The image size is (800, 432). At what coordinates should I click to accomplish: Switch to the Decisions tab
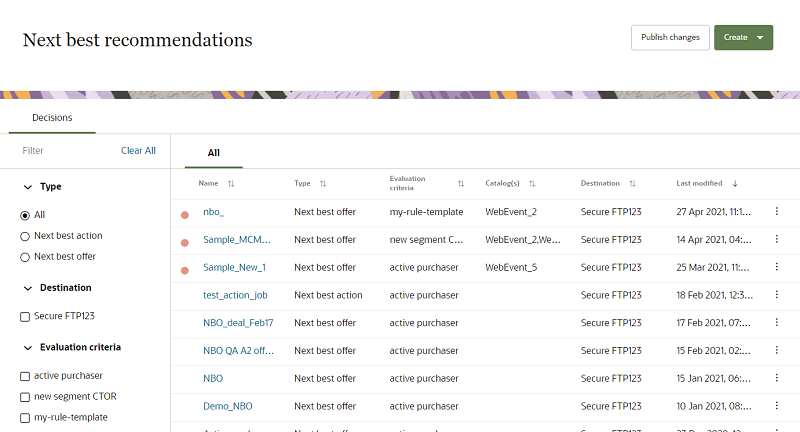pyautogui.click(x=52, y=118)
